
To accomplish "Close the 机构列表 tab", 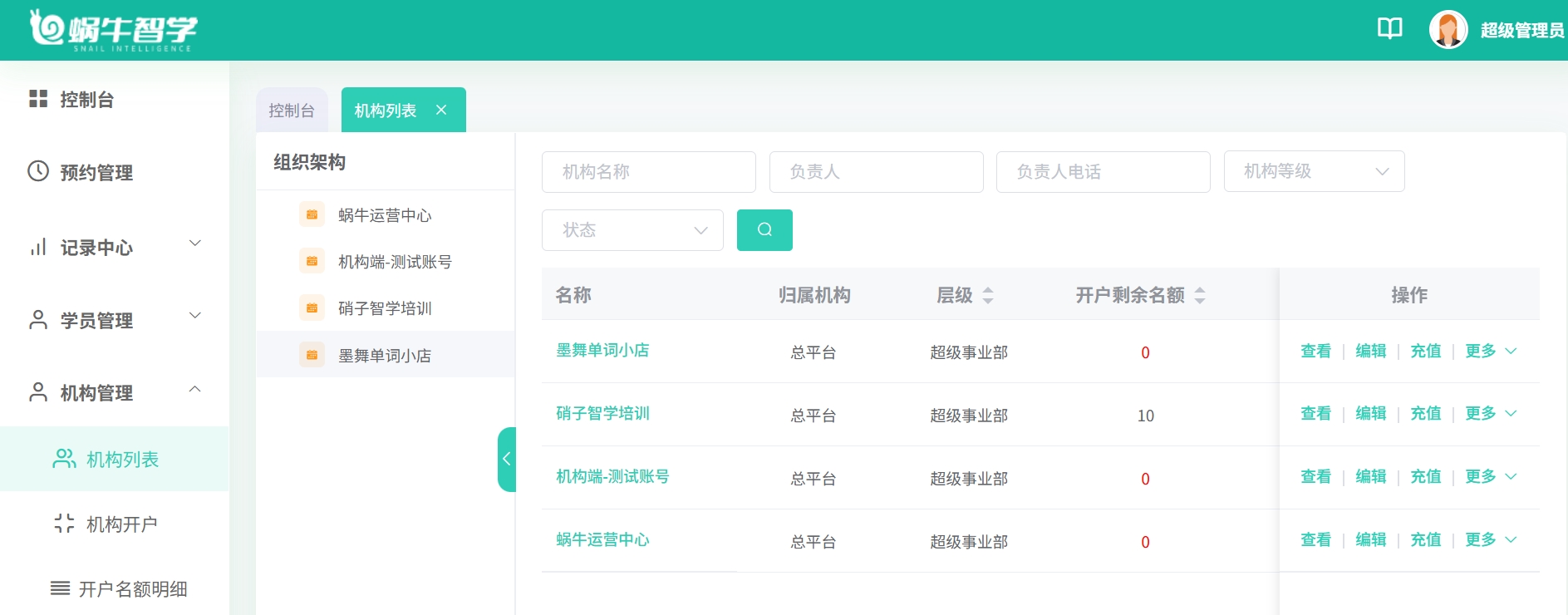I will point(441,110).
